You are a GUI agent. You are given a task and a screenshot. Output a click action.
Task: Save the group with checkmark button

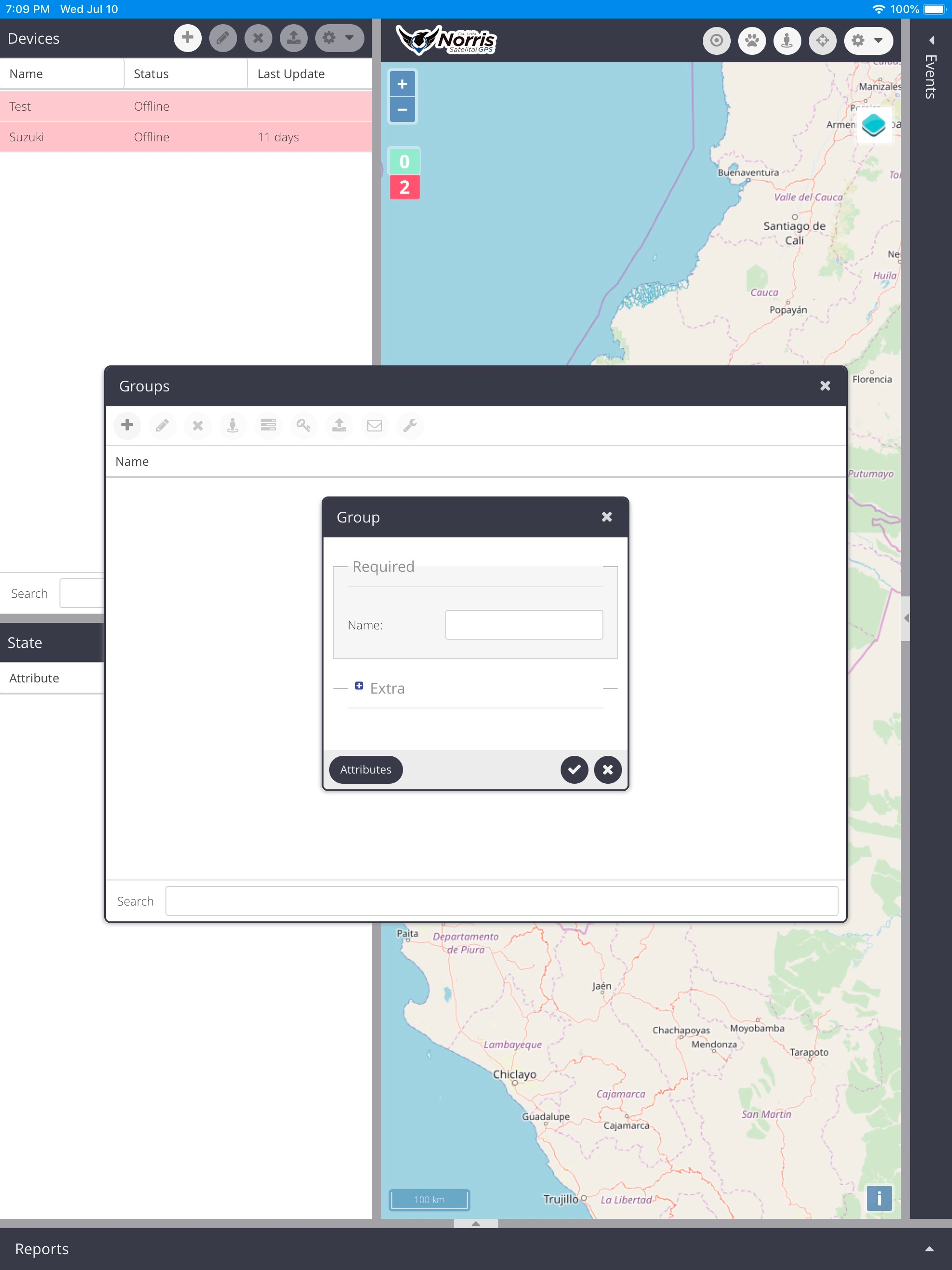[574, 769]
